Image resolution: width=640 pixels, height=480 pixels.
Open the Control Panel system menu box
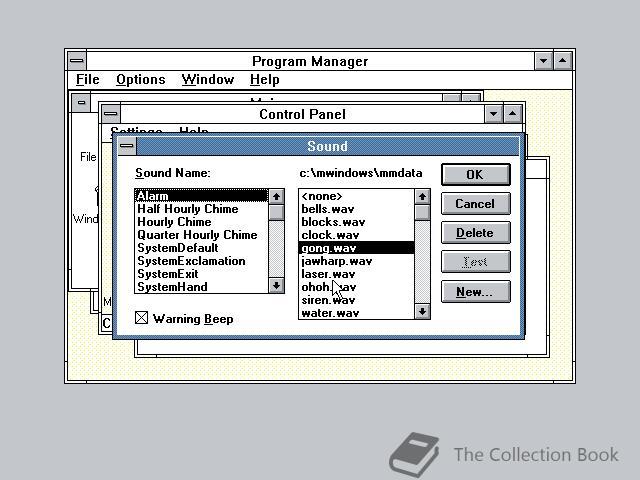coord(111,113)
